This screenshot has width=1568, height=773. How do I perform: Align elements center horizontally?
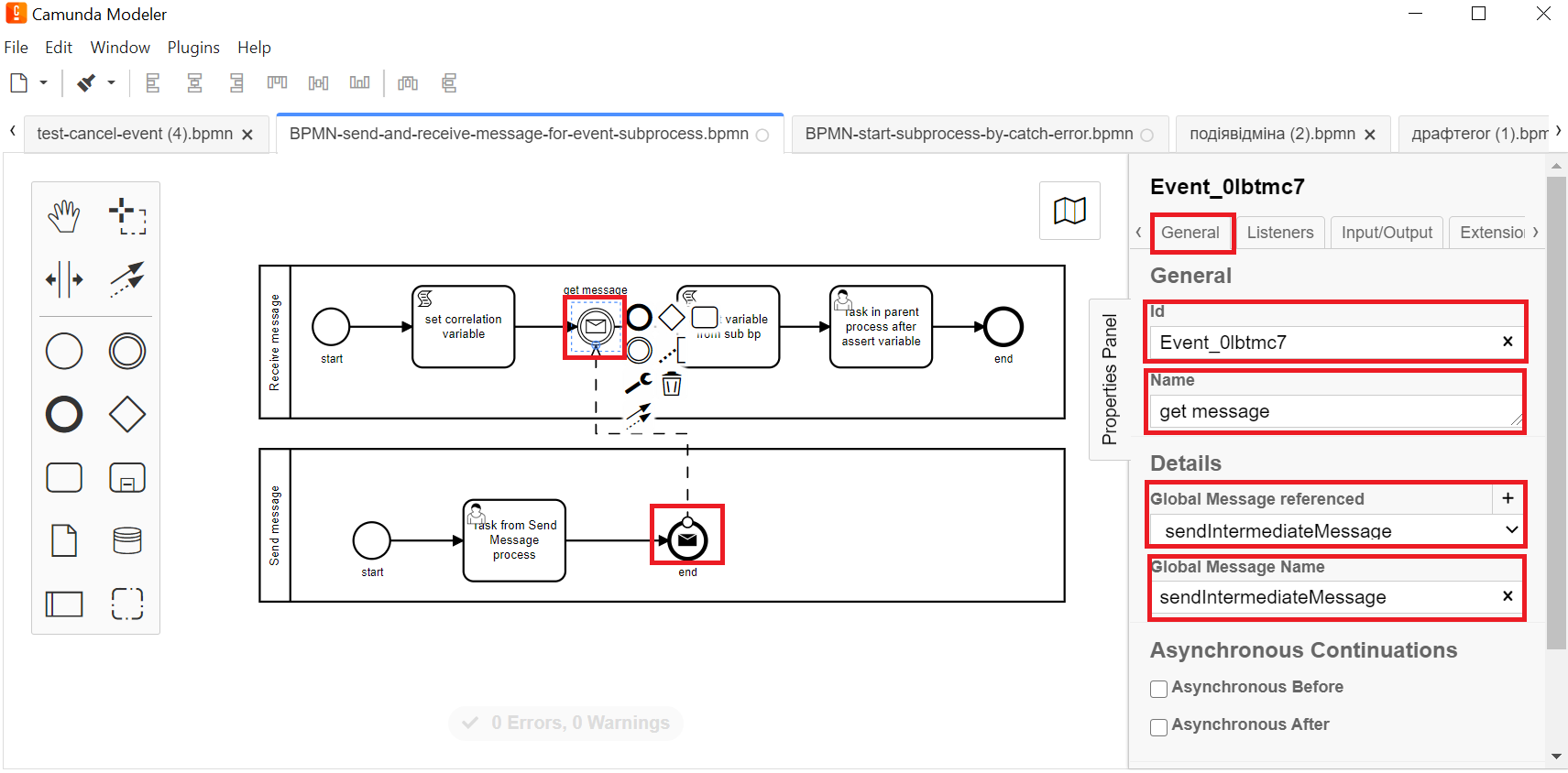tap(194, 83)
